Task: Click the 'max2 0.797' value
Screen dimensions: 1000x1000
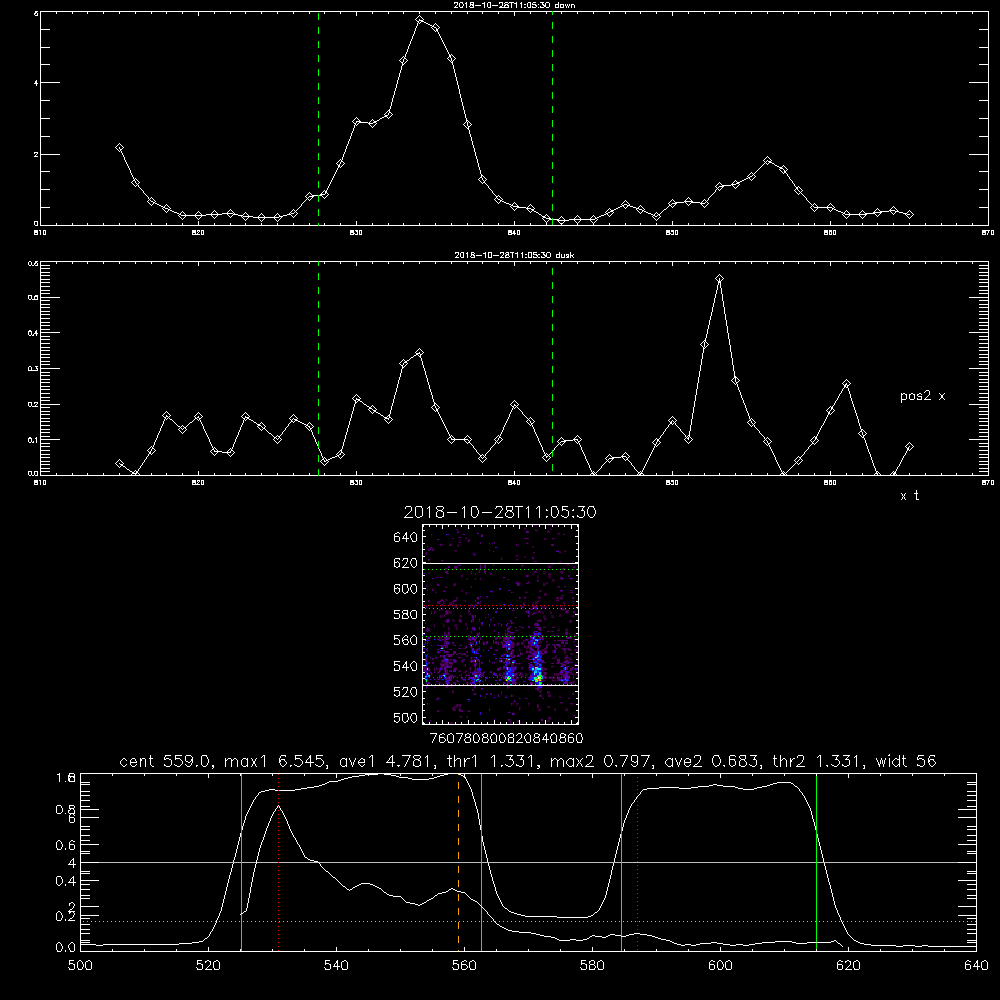Action: (602, 761)
